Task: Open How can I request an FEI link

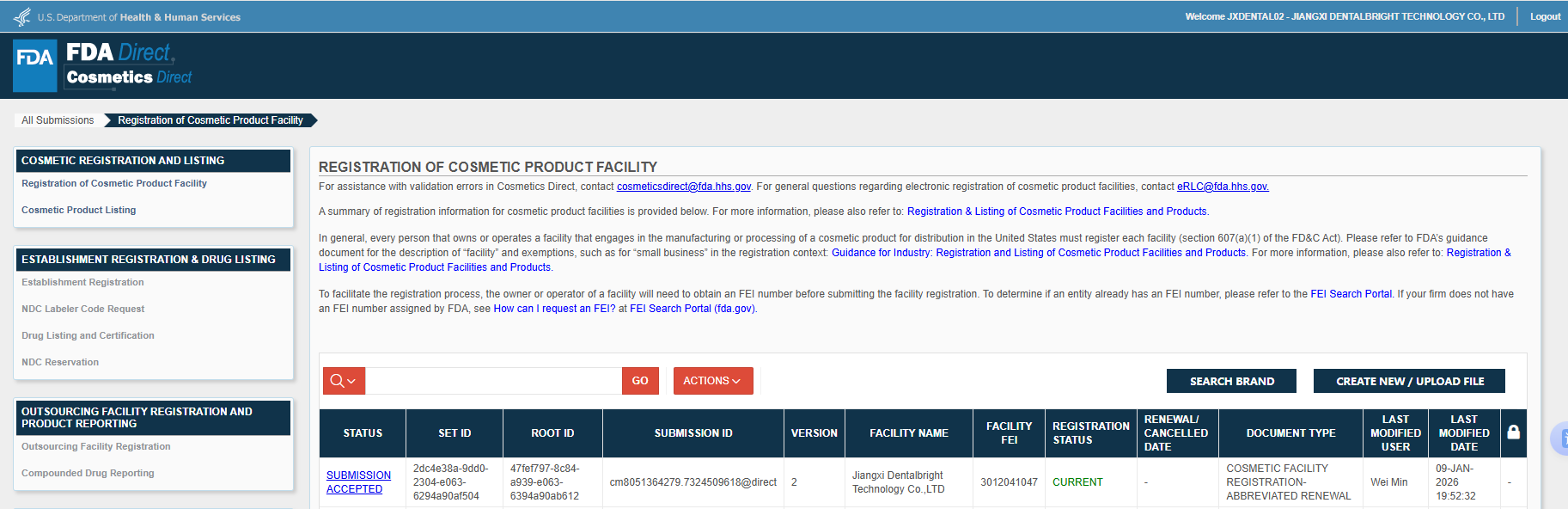Action: (554, 309)
